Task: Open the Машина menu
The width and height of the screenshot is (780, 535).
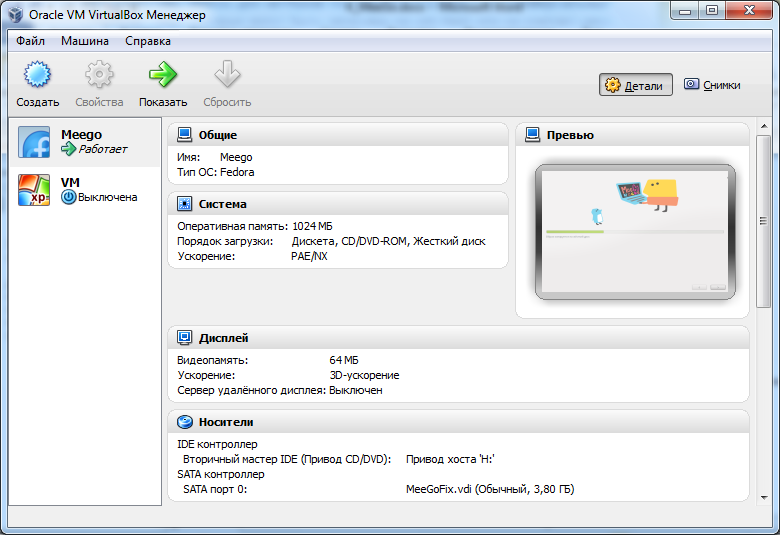Action: click(x=85, y=41)
